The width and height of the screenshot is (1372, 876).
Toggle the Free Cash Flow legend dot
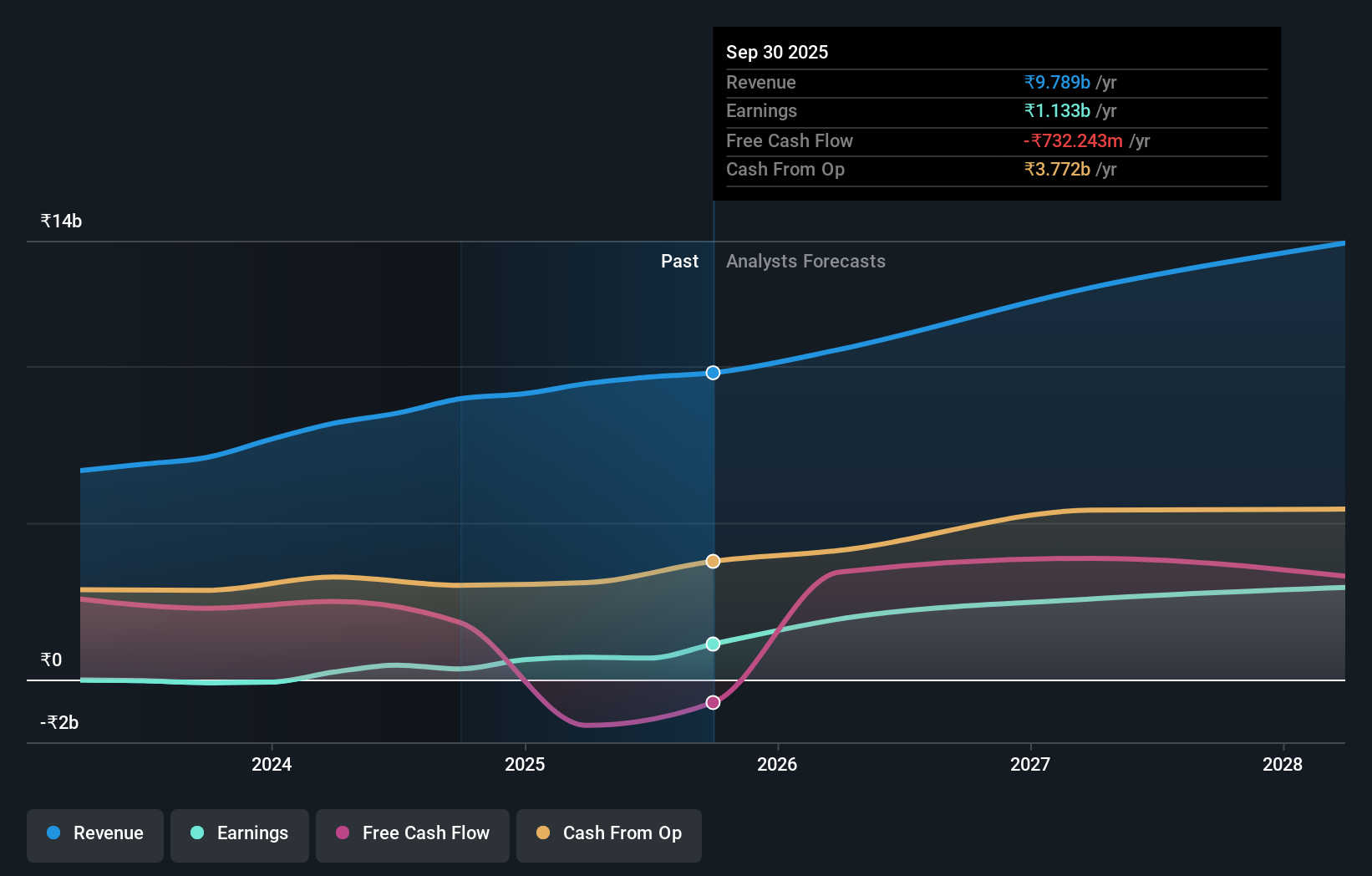(341, 833)
